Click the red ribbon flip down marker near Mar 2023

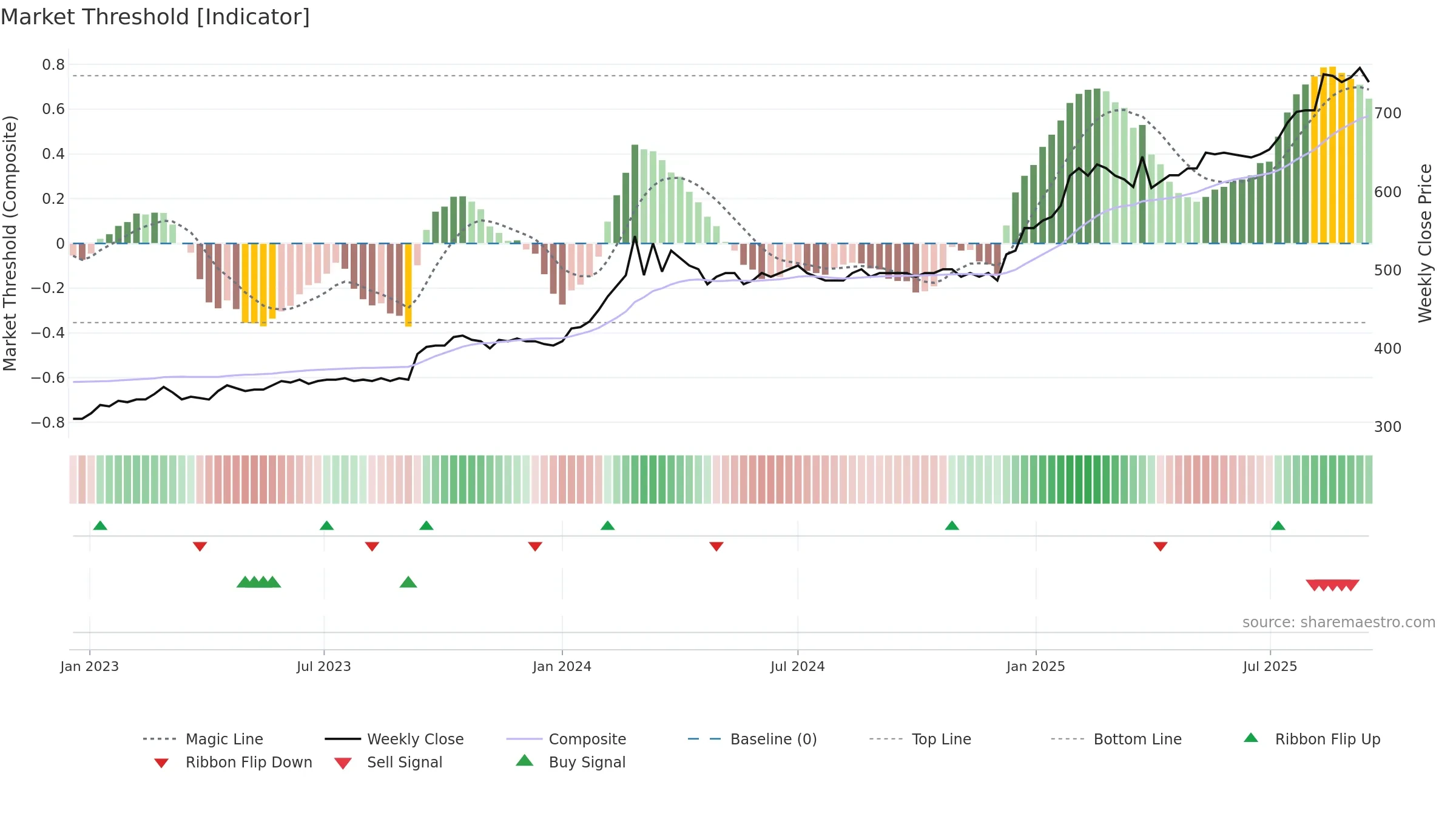pos(200,547)
